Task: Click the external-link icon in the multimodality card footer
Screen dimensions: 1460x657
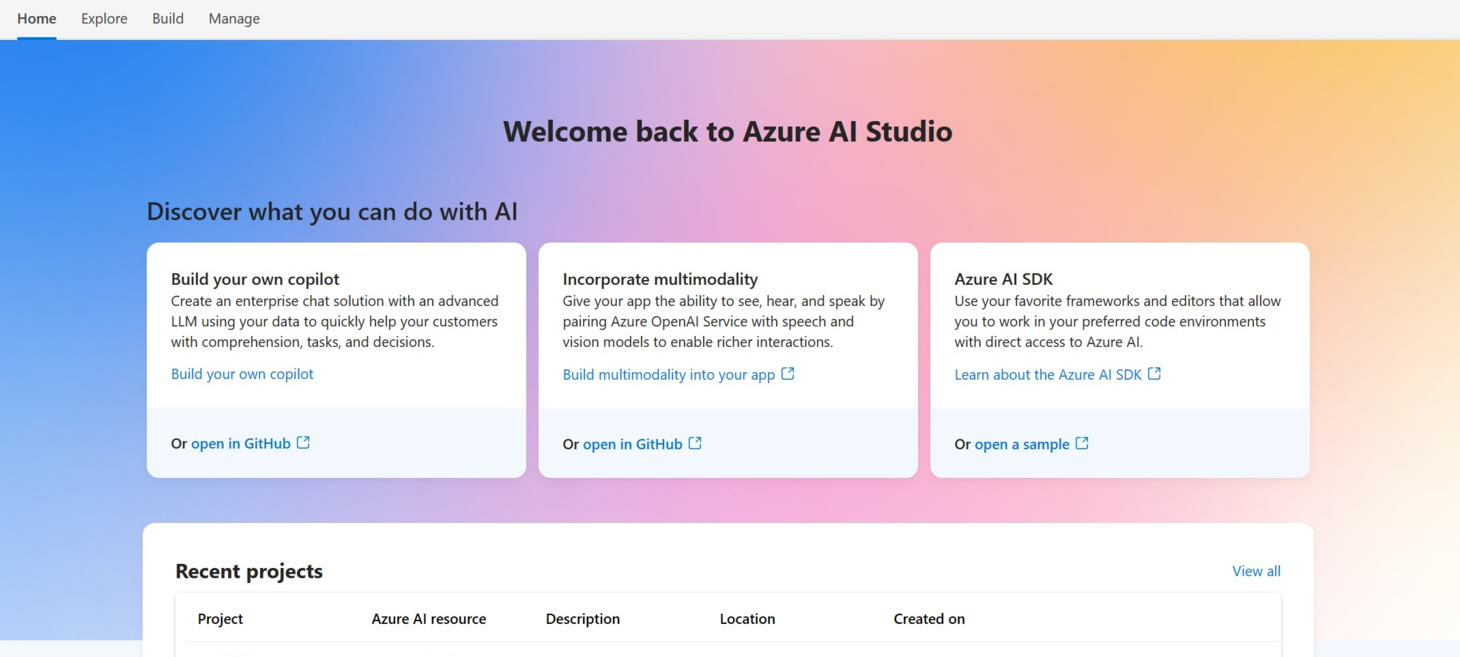Action: pos(696,443)
